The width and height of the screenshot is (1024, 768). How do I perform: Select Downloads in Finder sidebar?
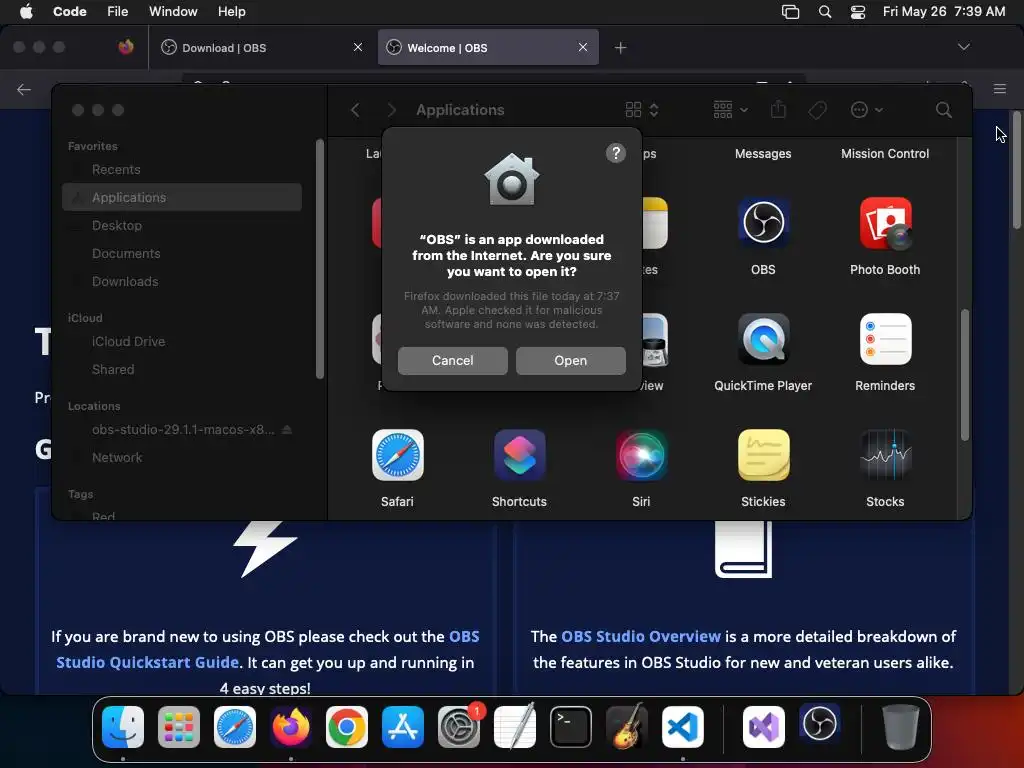[182, 281]
